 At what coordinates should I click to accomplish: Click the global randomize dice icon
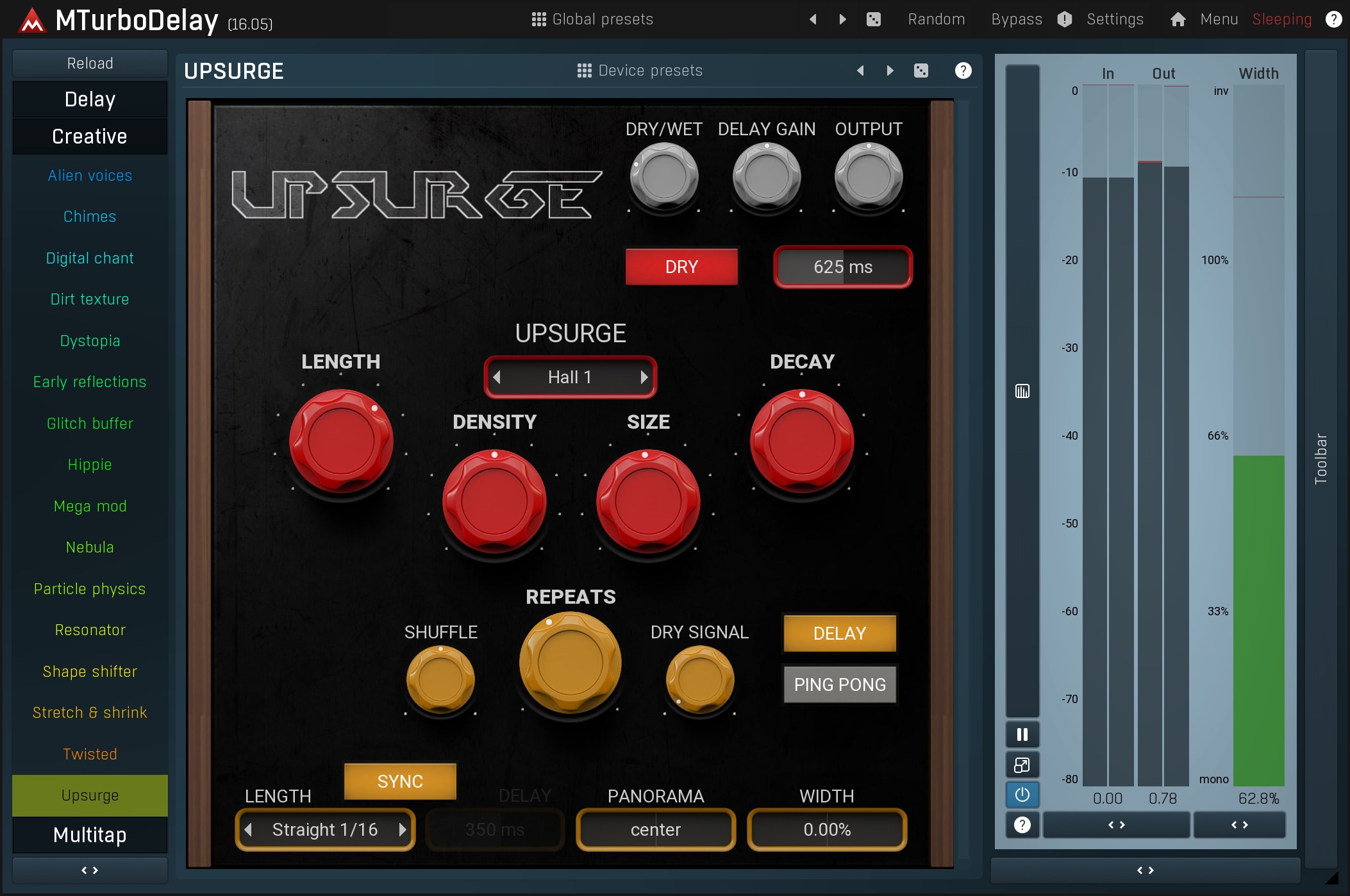point(873,19)
